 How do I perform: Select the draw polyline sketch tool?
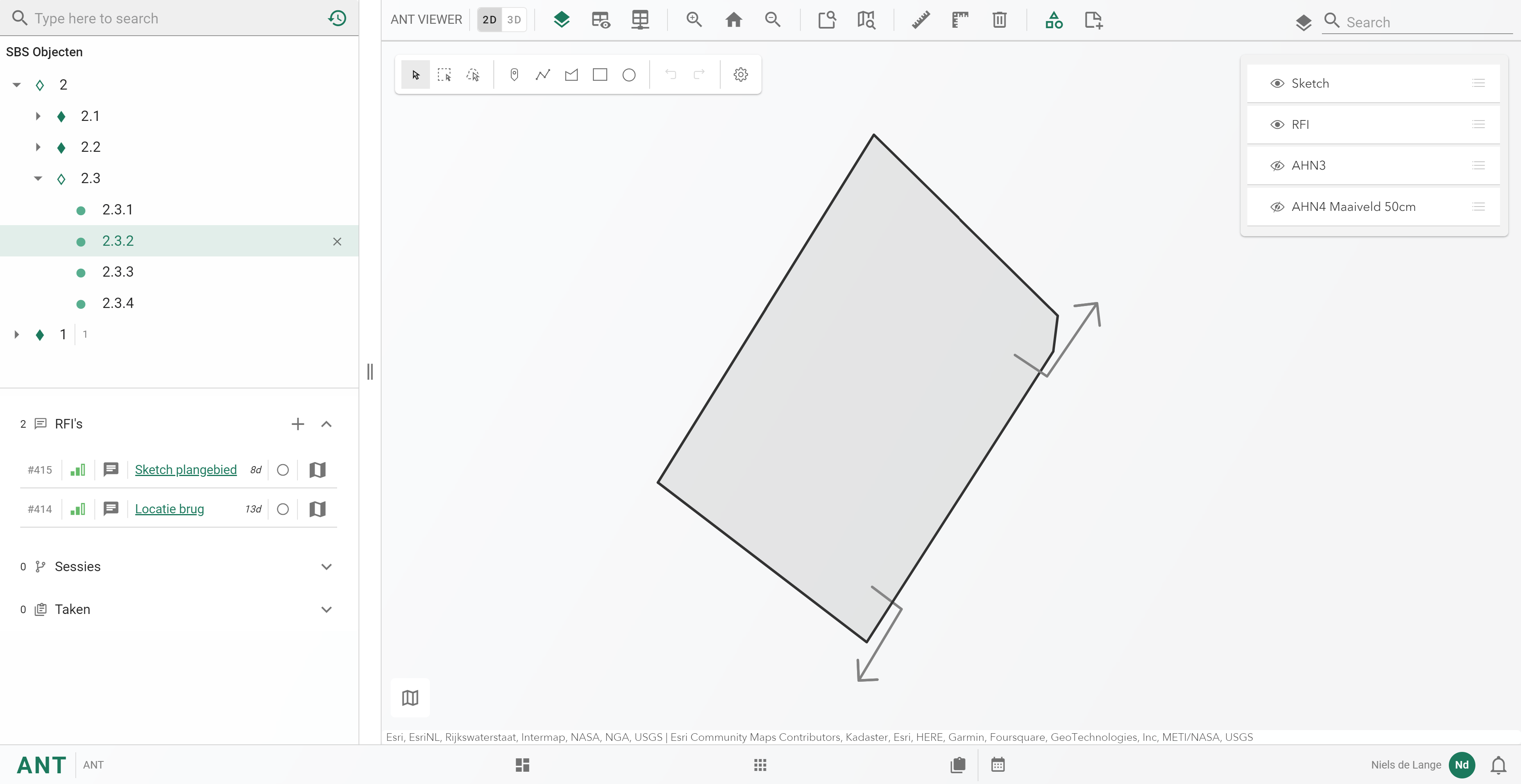tap(543, 75)
